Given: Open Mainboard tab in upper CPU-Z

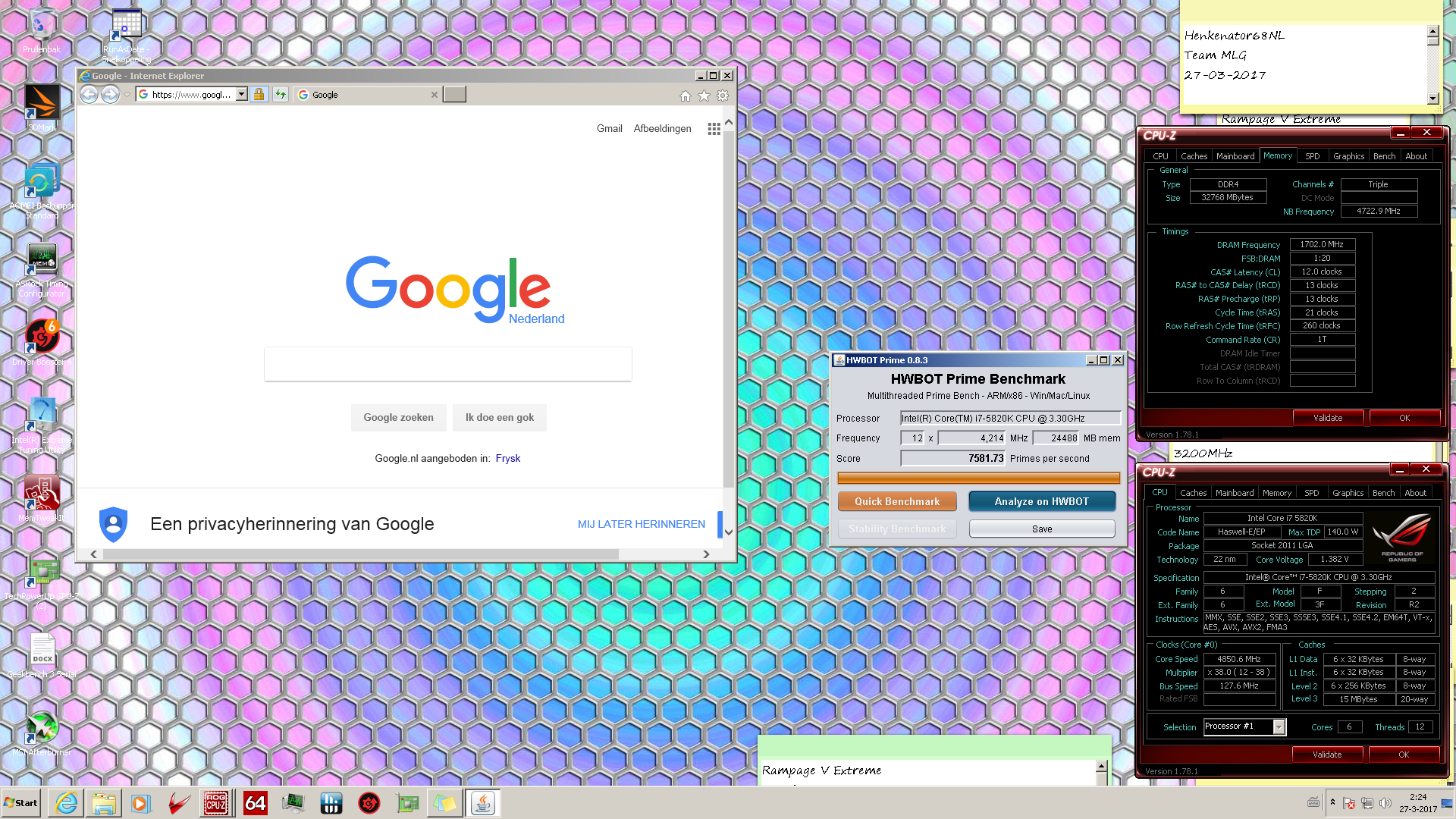Looking at the screenshot, I should click(x=1235, y=156).
